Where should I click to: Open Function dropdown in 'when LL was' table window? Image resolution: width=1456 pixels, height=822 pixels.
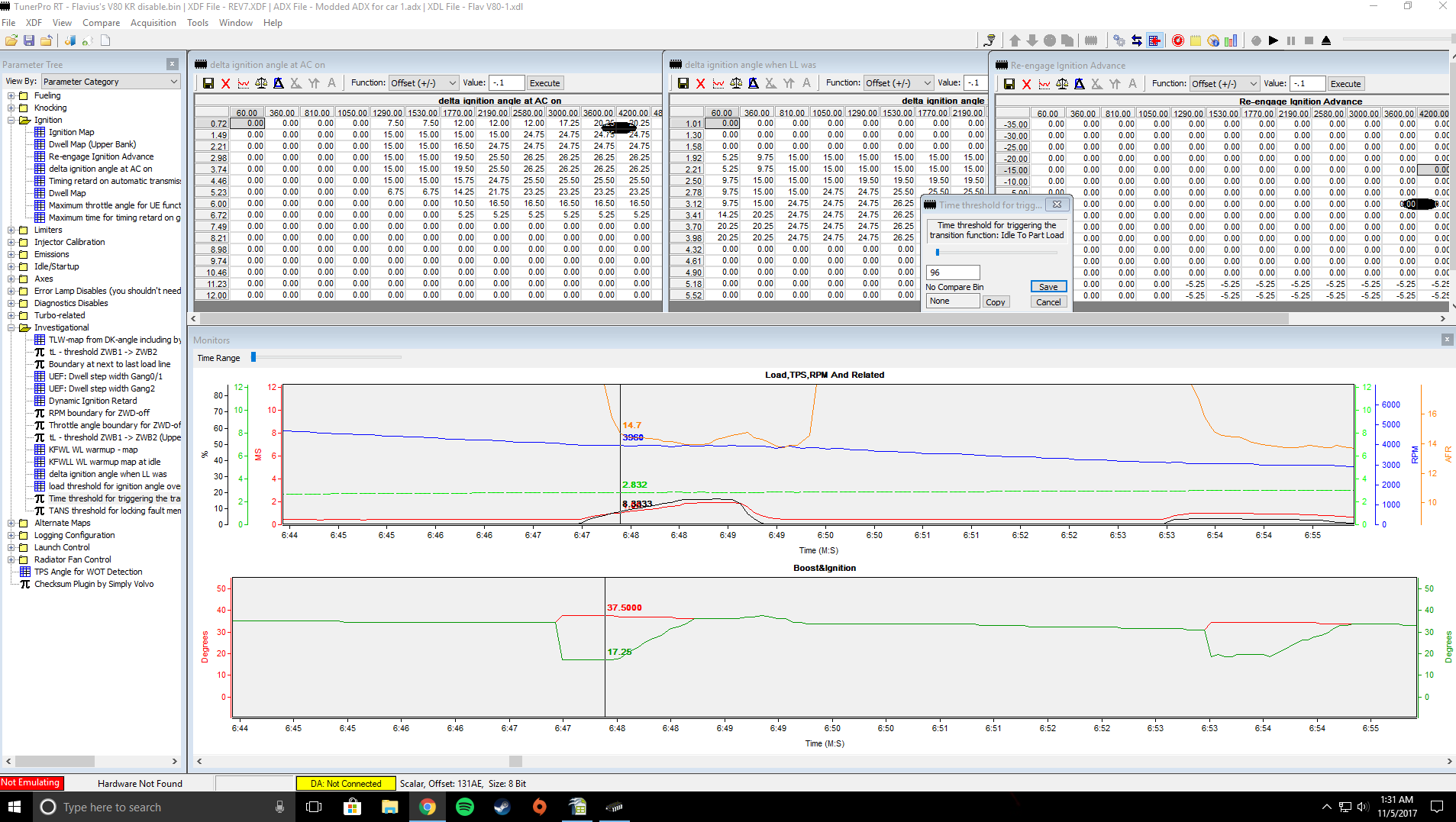pos(899,83)
